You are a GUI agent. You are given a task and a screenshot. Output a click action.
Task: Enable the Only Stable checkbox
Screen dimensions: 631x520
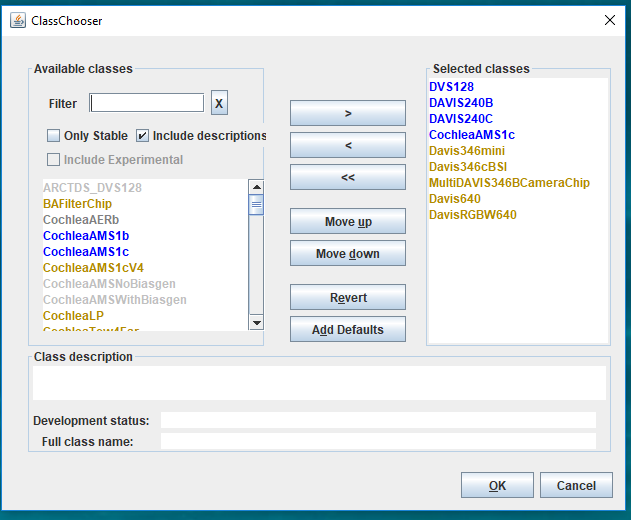[54, 136]
